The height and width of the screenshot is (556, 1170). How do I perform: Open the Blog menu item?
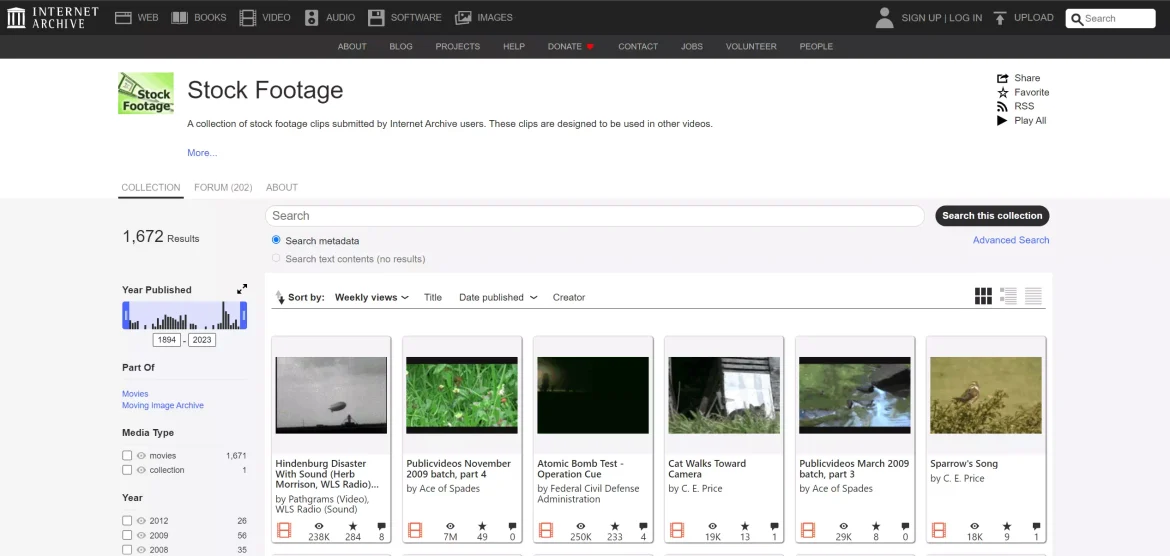tap(401, 46)
